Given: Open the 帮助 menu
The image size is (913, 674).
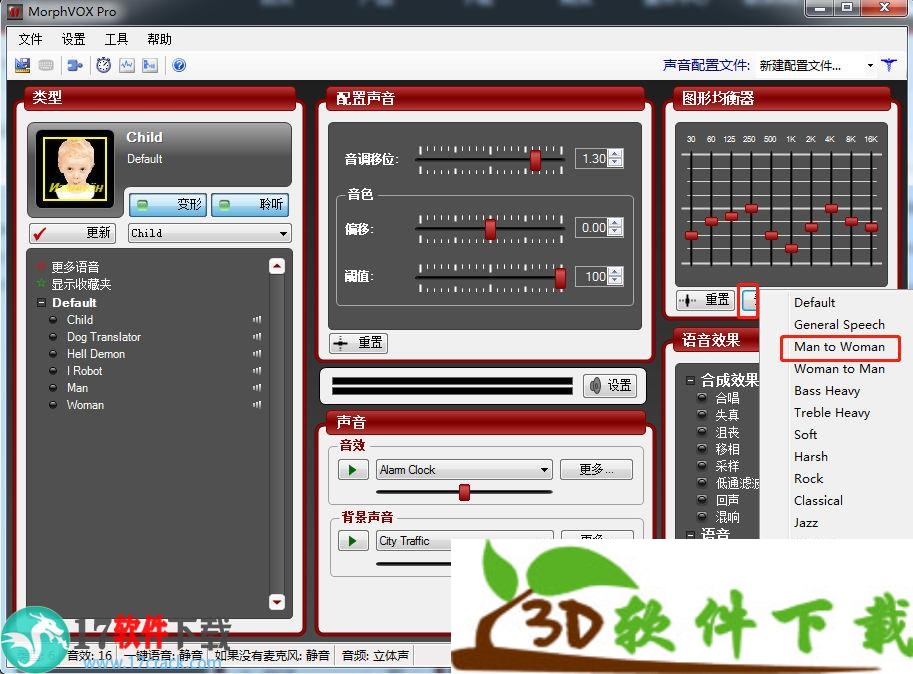Looking at the screenshot, I should [x=159, y=39].
